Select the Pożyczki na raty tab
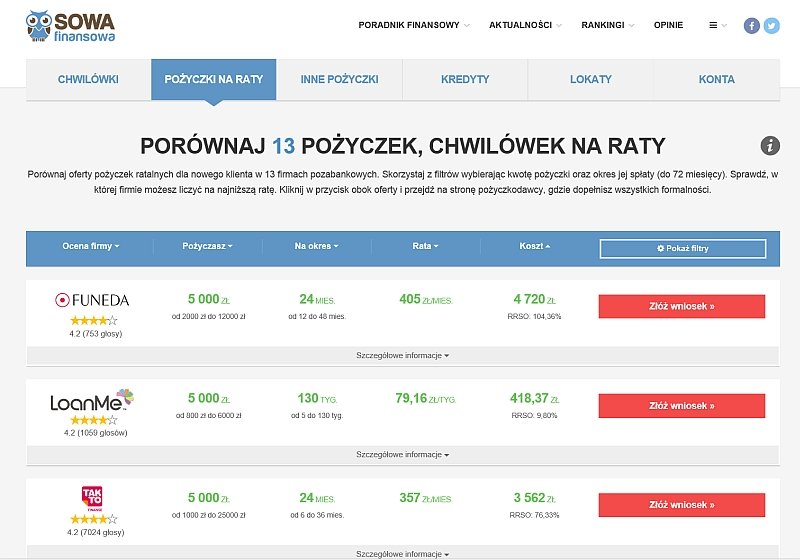Screen dimensions: 800x560 click(214, 80)
